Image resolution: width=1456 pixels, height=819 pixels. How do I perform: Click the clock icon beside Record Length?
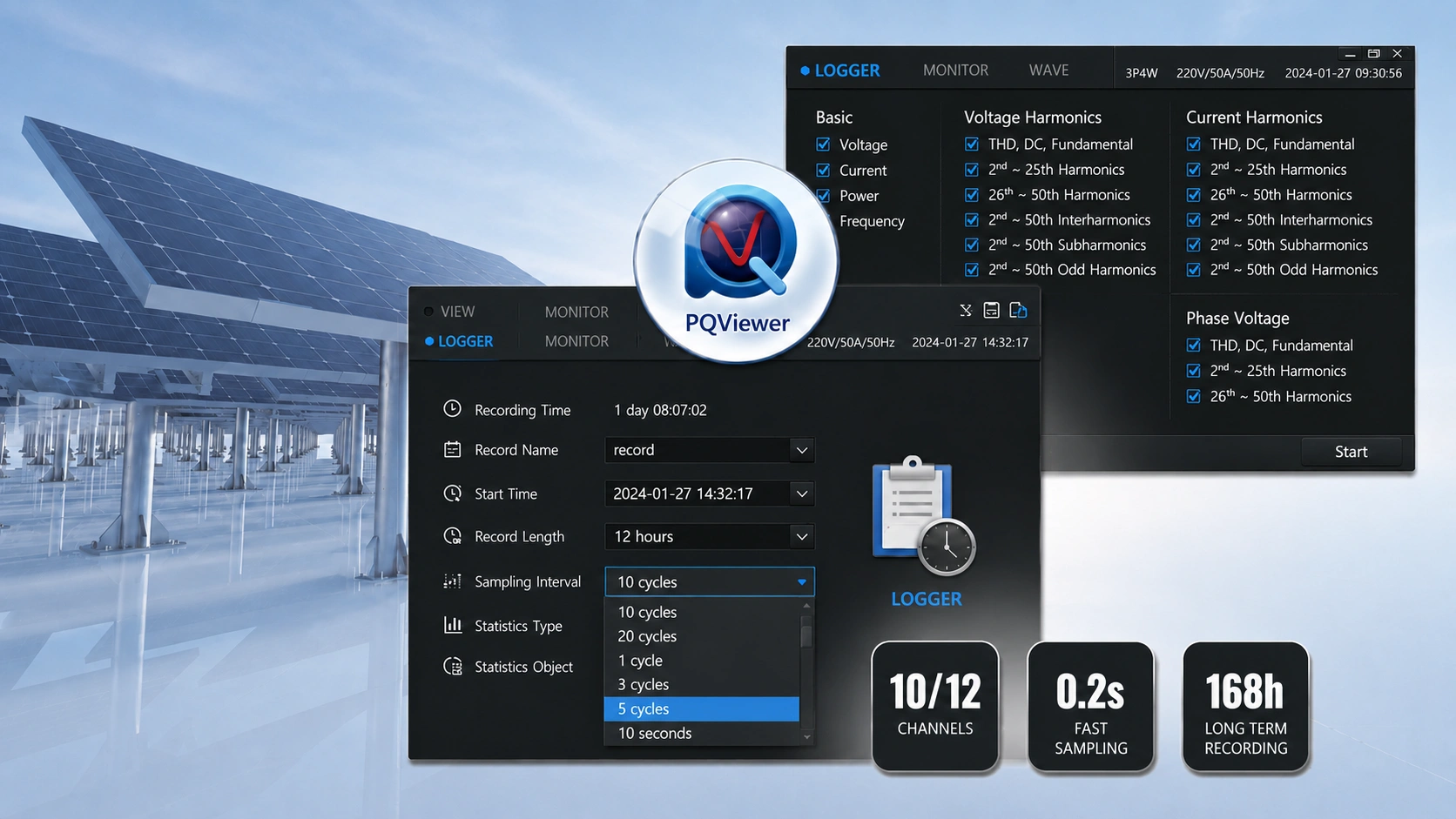[x=452, y=536]
